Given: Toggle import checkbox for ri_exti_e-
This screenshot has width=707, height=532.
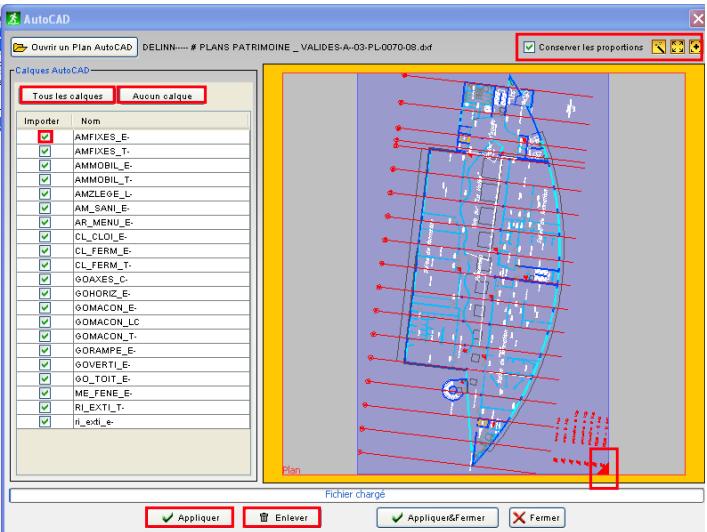Looking at the screenshot, I should (x=45, y=422).
